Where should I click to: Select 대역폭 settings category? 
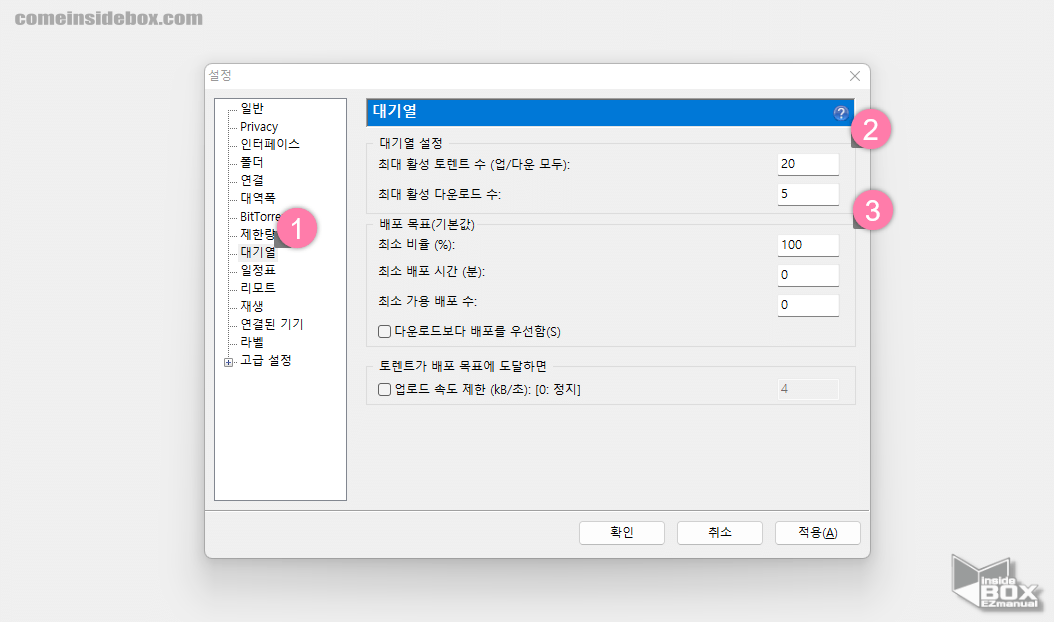tap(258, 198)
